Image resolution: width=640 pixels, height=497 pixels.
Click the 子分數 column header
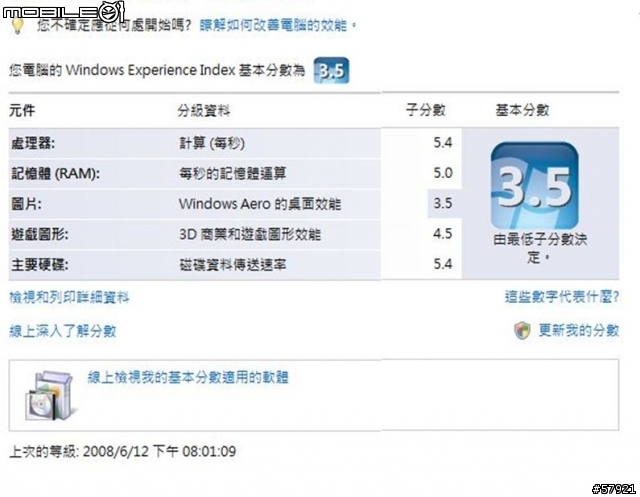pos(426,110)
